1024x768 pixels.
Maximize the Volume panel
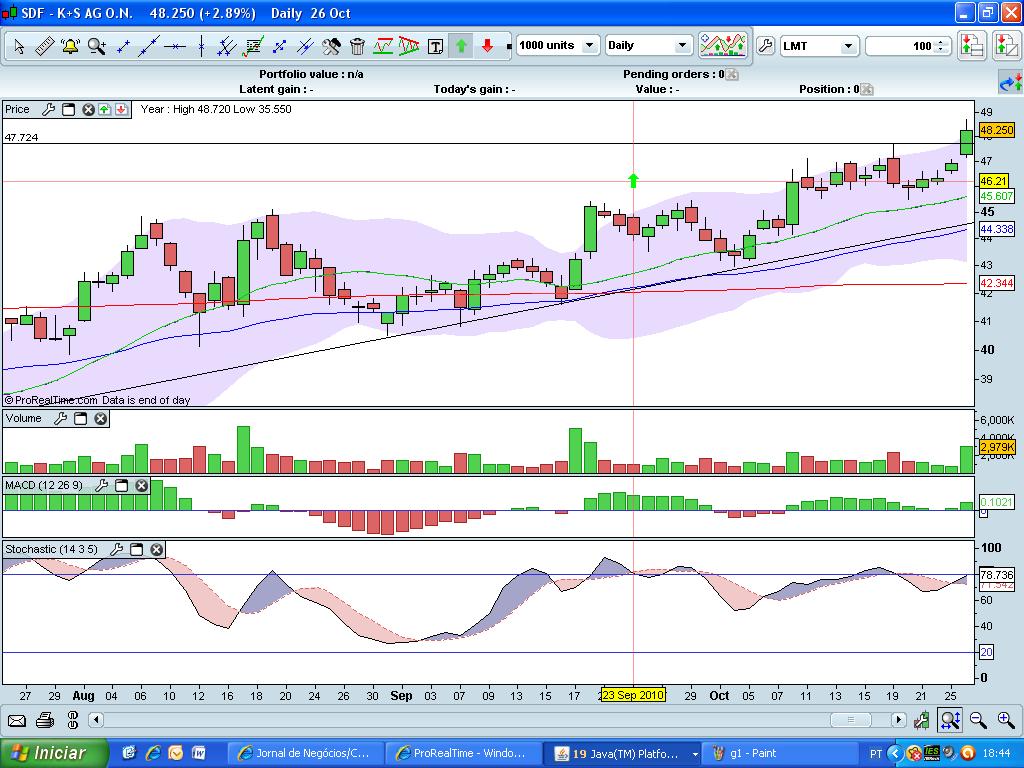pos(80,419)
